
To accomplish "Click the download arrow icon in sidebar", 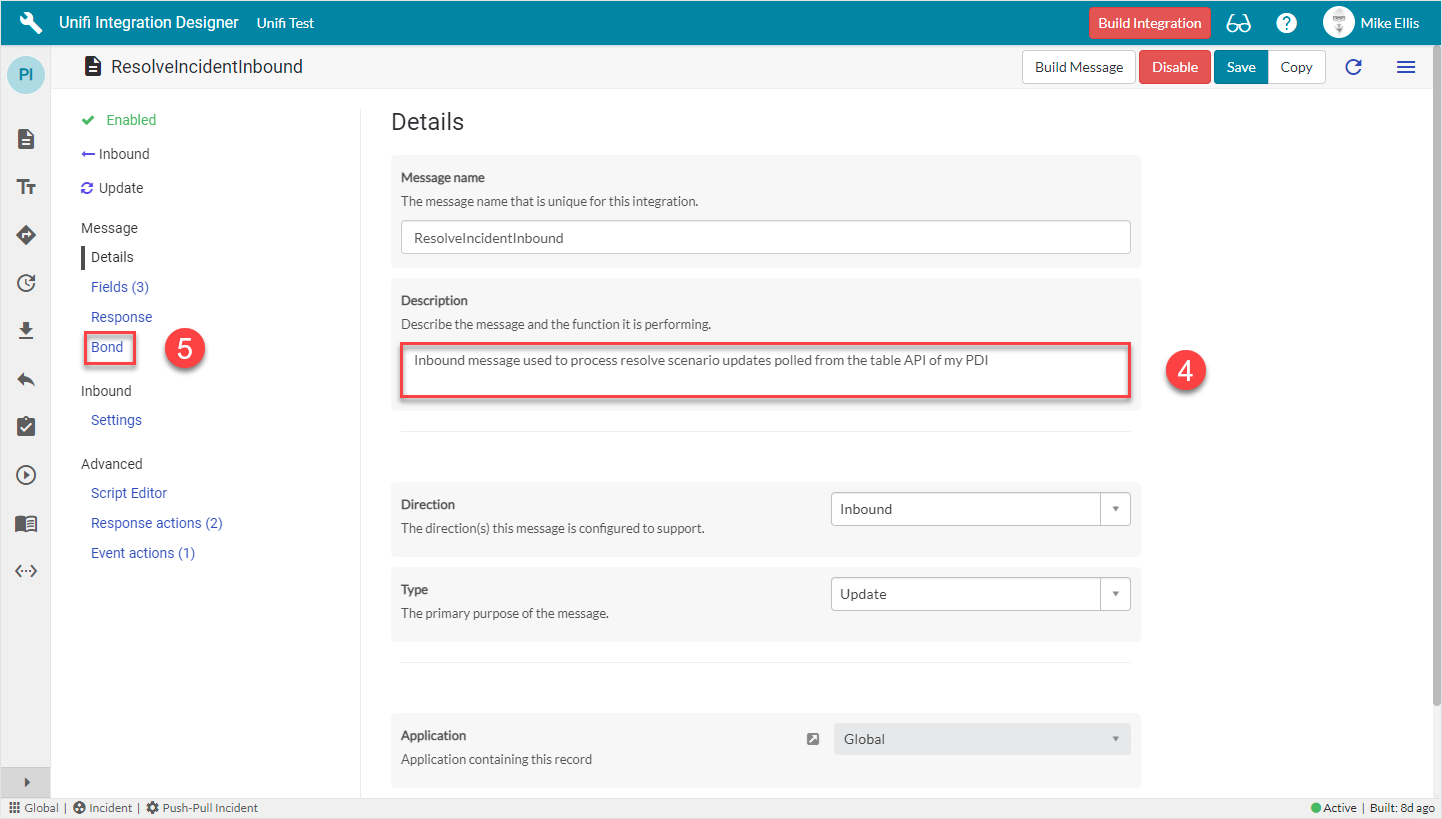I will point(25,330).
